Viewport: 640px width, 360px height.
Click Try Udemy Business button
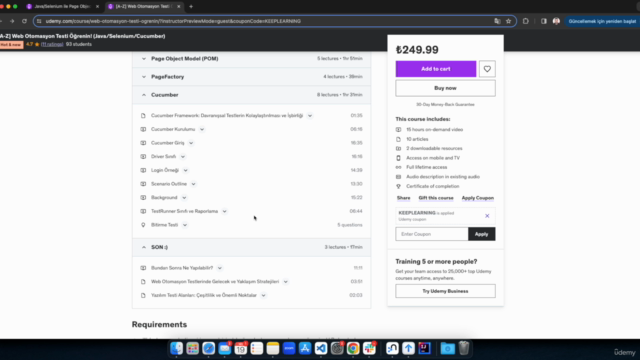(445, 291)
